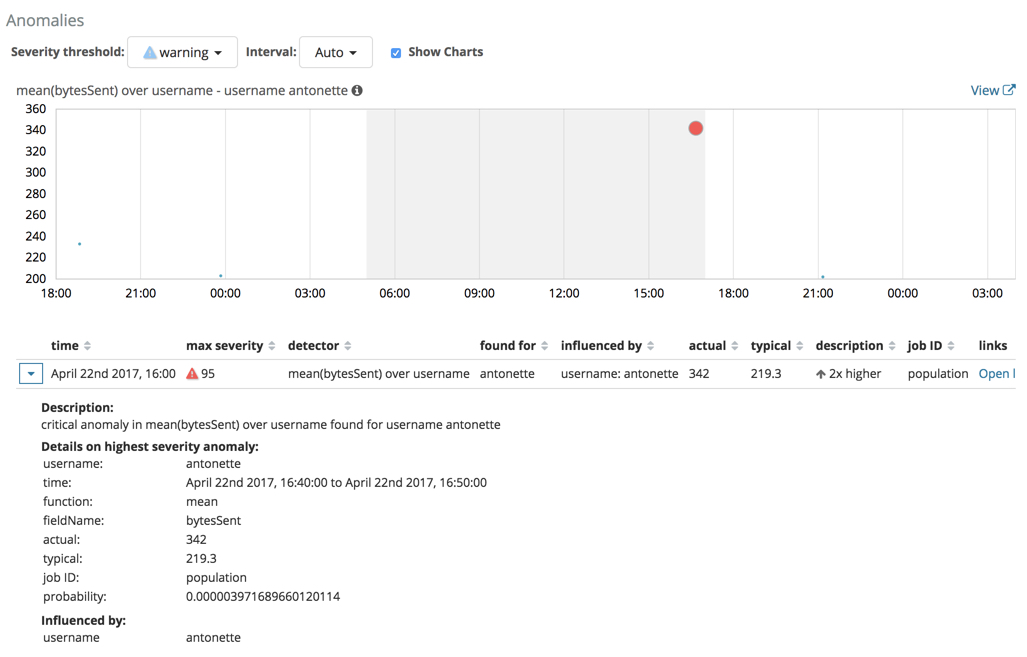The width and height of the screenshot is (1027, 657).
Task: Collapse the anomaly row details
Action: (31, 374)
